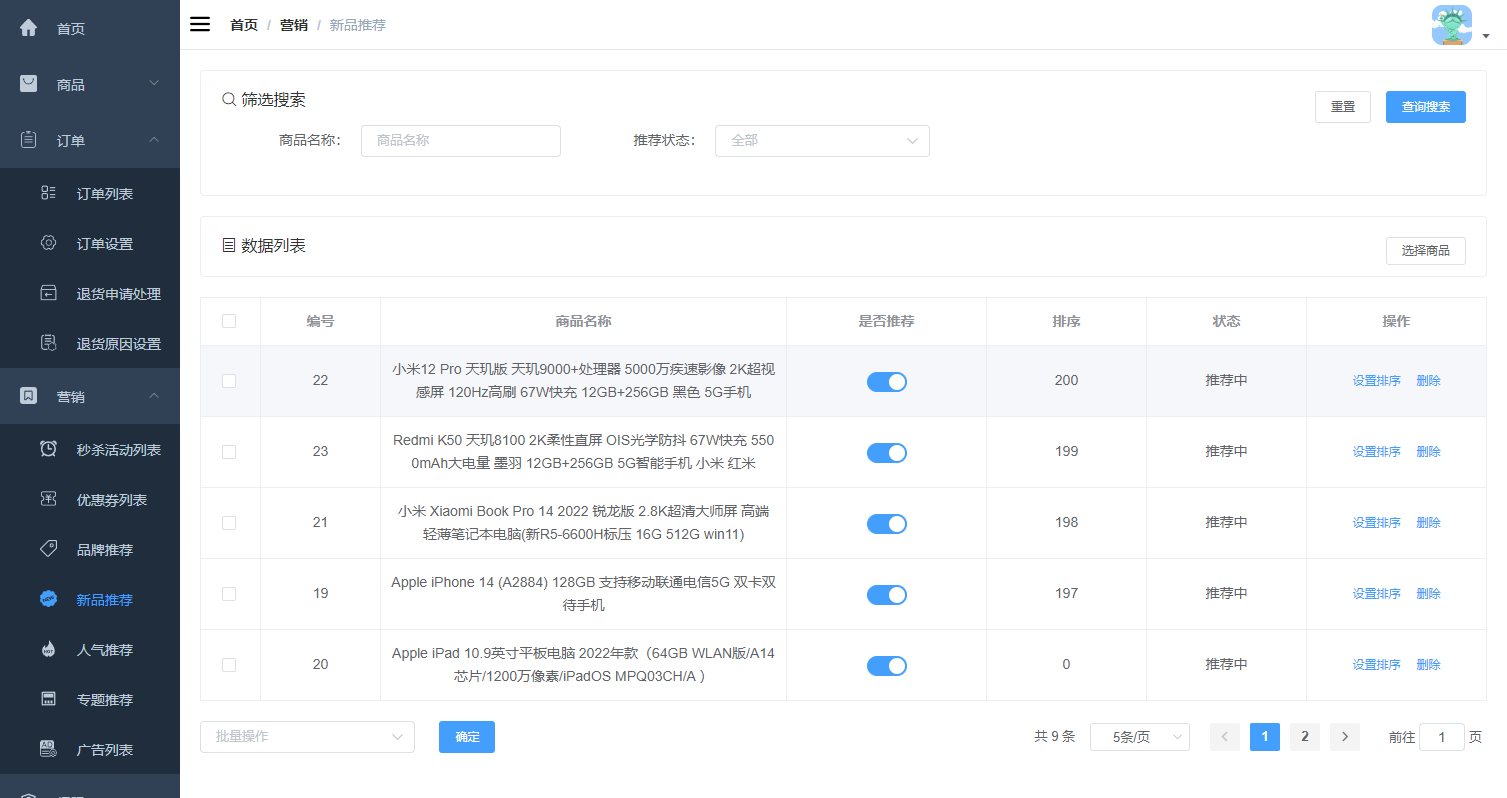Click 首页 in breadcrumb

coord(244,25)
